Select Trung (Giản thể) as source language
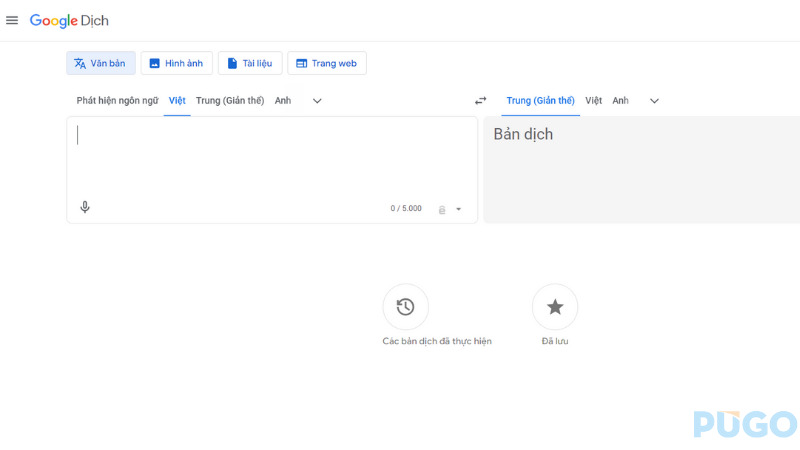800x450 pixels. (x=230, y=101)
